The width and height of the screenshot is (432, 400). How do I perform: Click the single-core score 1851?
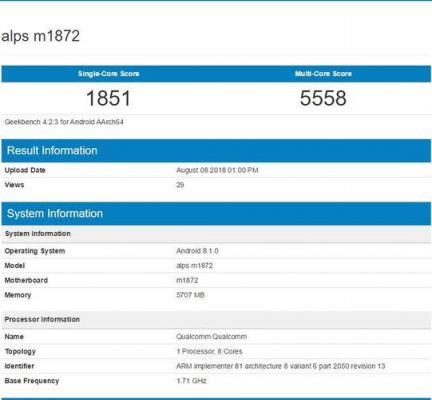coord(108,98)
